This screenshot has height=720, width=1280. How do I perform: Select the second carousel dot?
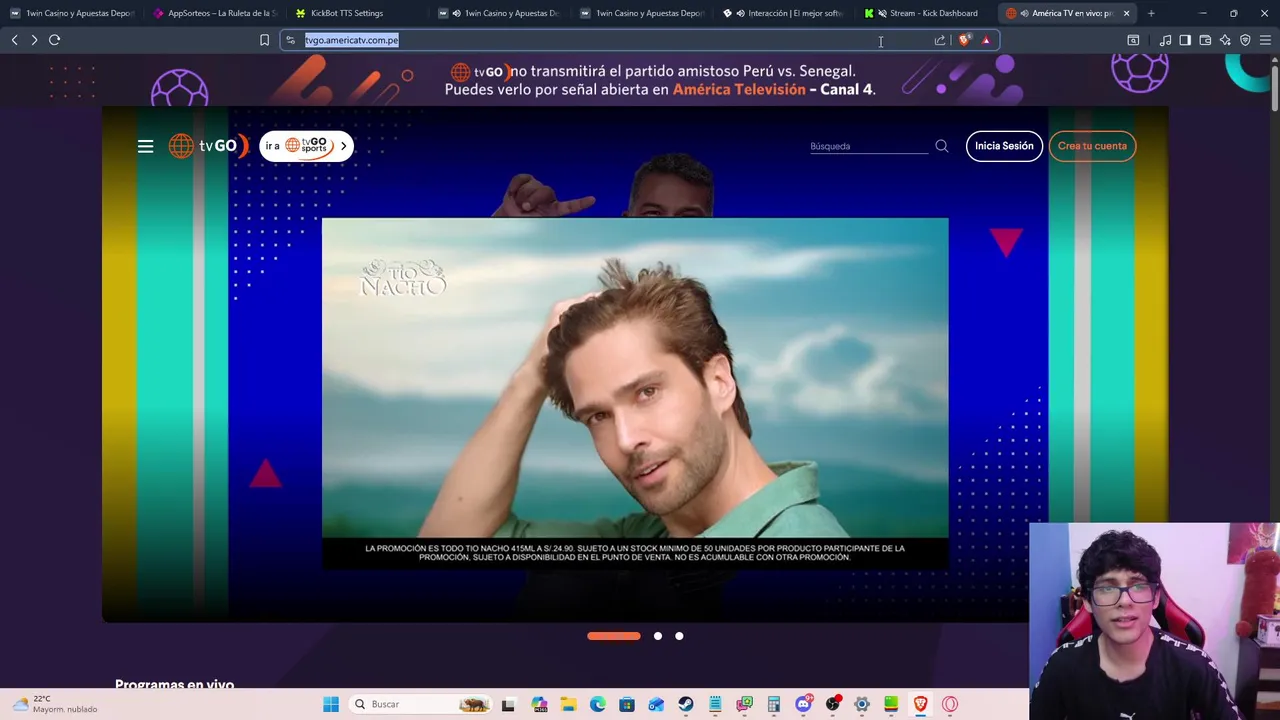coord(658,636)
